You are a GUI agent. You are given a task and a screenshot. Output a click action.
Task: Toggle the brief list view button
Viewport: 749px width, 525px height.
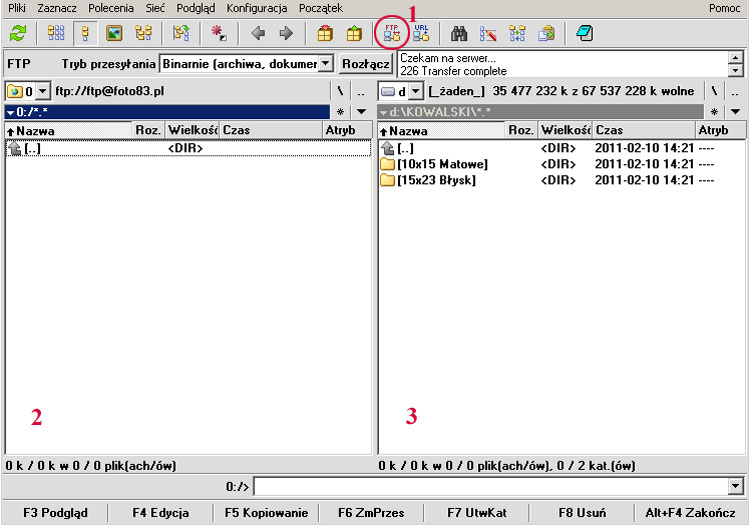tap(57, 33)
